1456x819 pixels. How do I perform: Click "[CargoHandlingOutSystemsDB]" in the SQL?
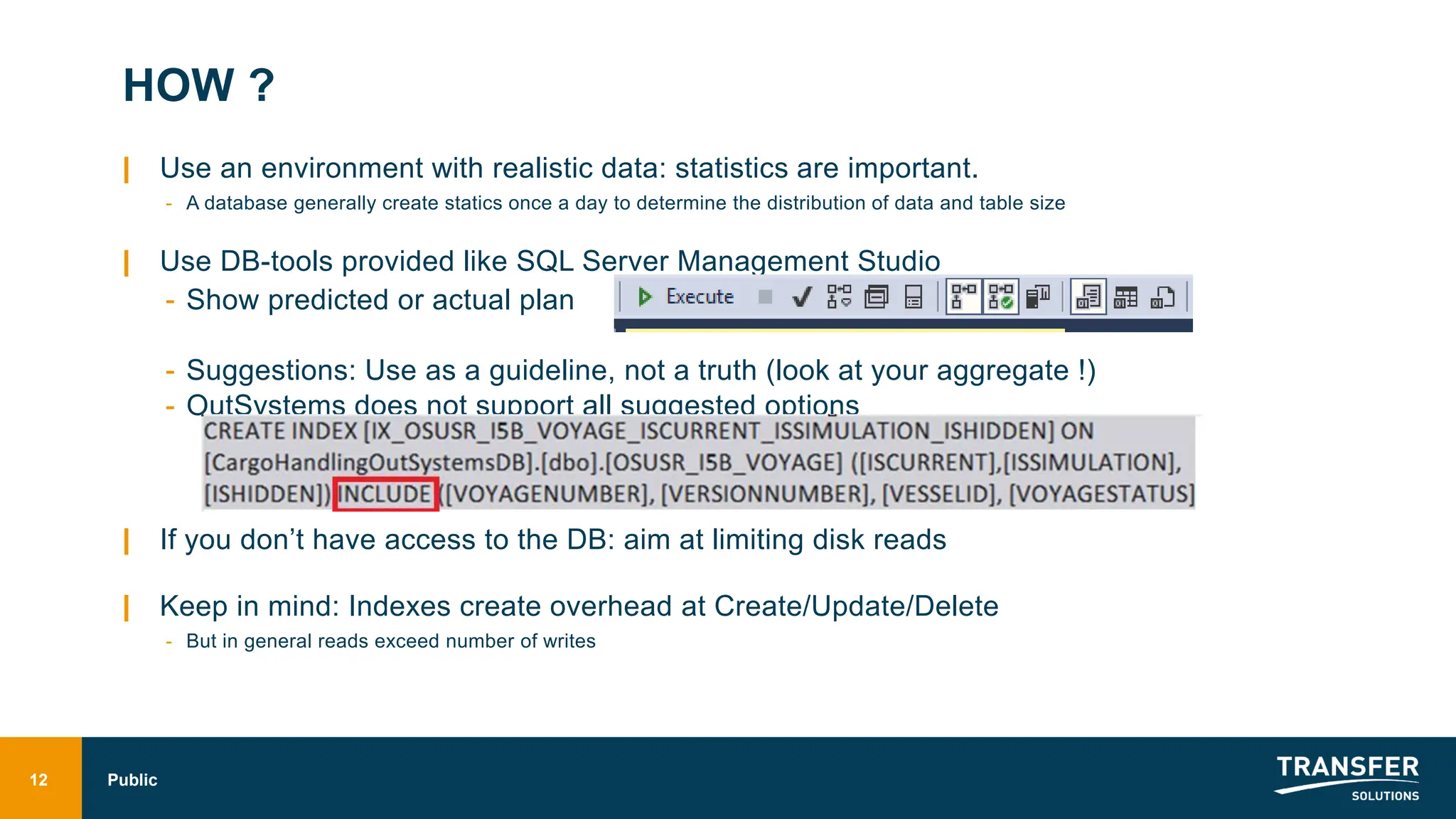(369, 463)
